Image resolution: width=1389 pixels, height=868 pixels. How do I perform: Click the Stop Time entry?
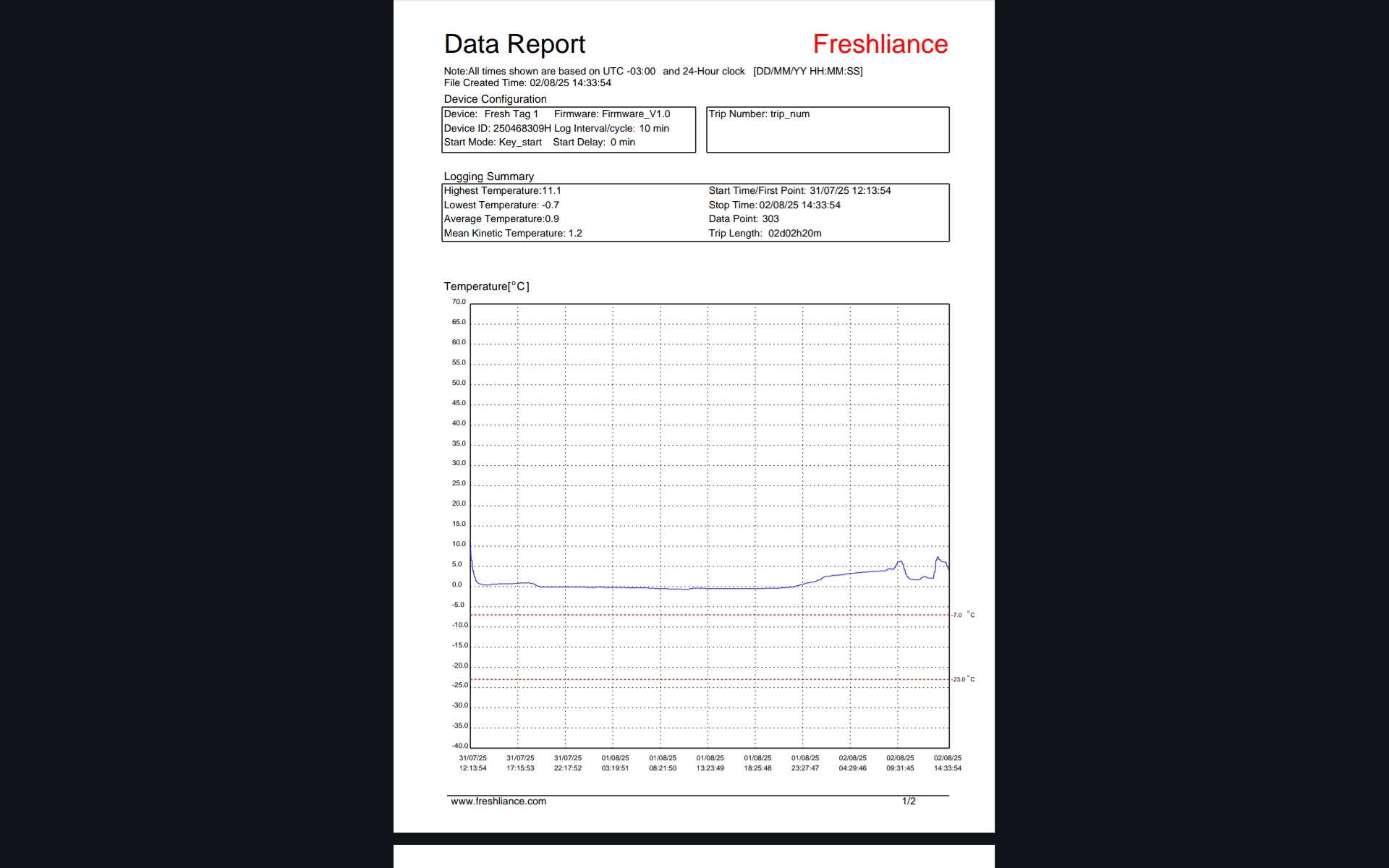774,205
